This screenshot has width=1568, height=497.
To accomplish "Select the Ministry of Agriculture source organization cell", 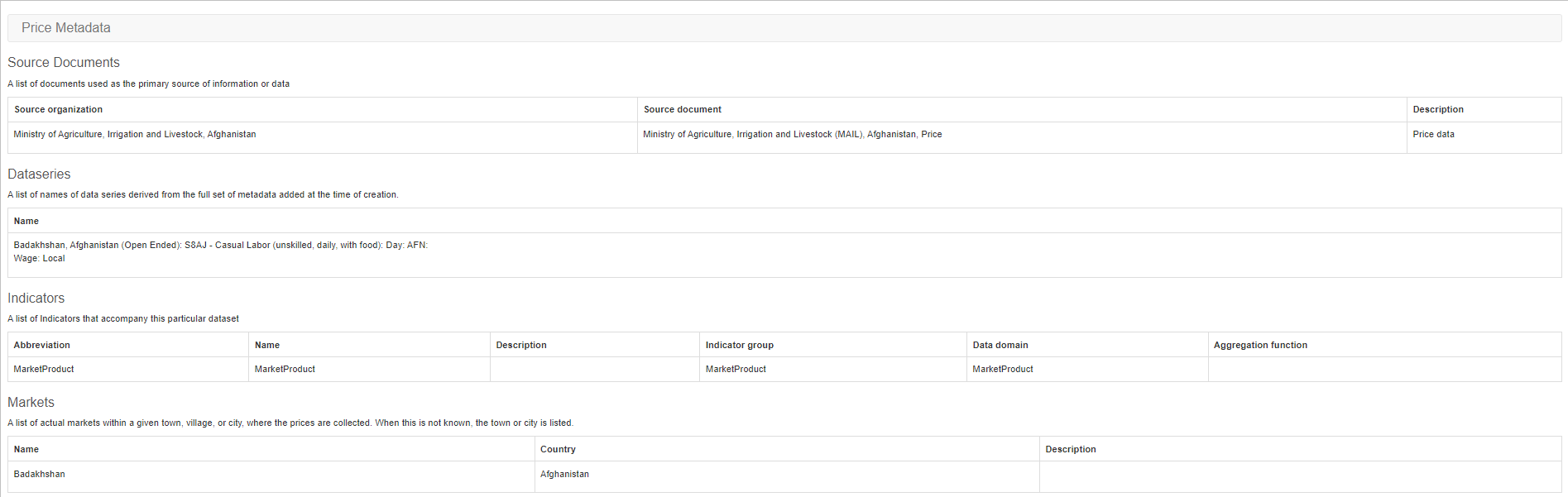I will point(135,134).
